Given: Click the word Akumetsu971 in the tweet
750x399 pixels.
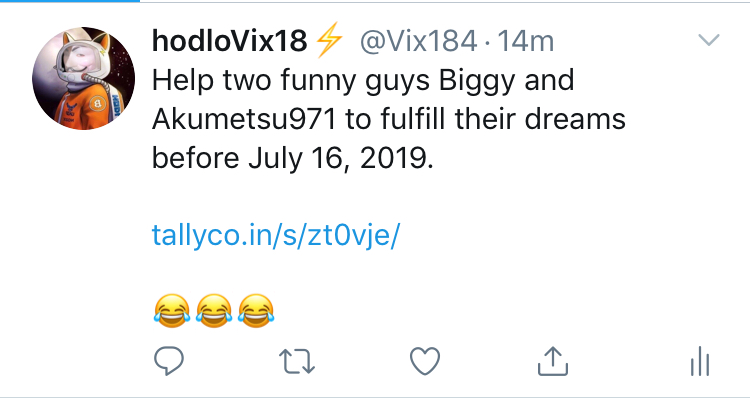Looking at the screenshot, I should [244, 120].
